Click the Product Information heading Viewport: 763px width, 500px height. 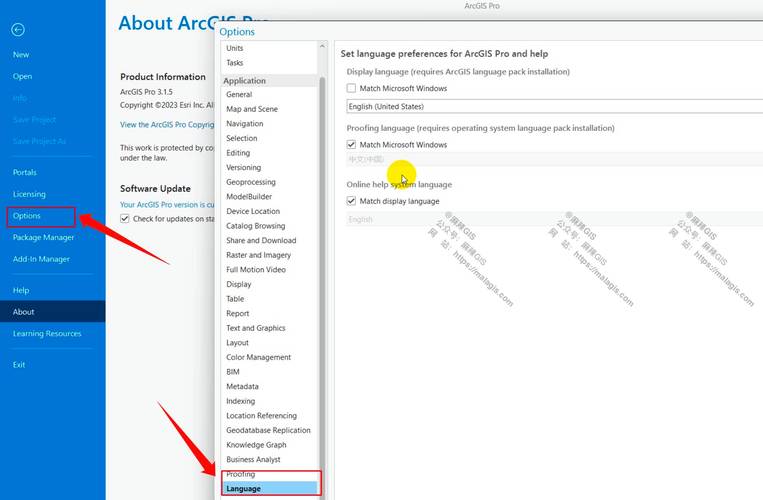point(163,77)
